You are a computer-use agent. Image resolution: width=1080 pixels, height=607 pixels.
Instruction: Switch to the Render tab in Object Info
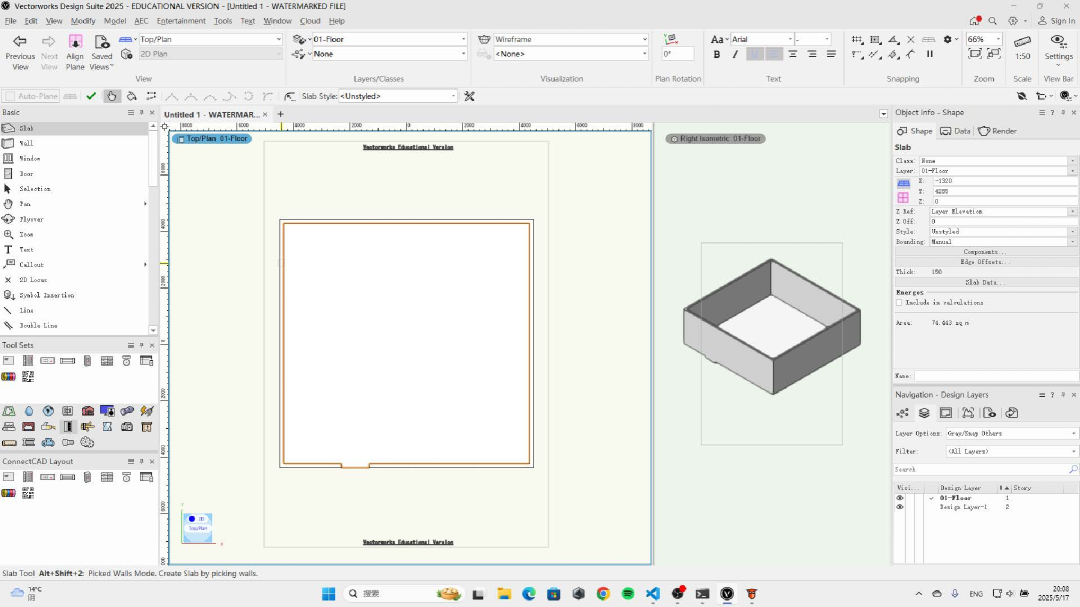pos(997,131)
